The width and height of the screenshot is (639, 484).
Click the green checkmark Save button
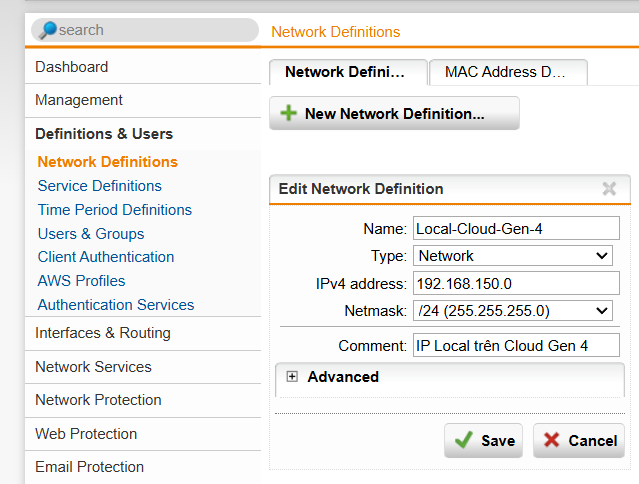pyautogui.click(x=483, y=440)
